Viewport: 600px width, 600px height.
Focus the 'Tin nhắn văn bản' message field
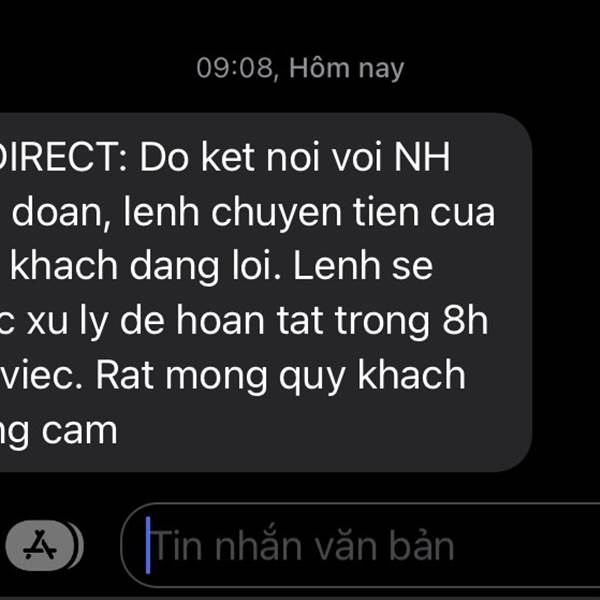[x=360, y=545]
